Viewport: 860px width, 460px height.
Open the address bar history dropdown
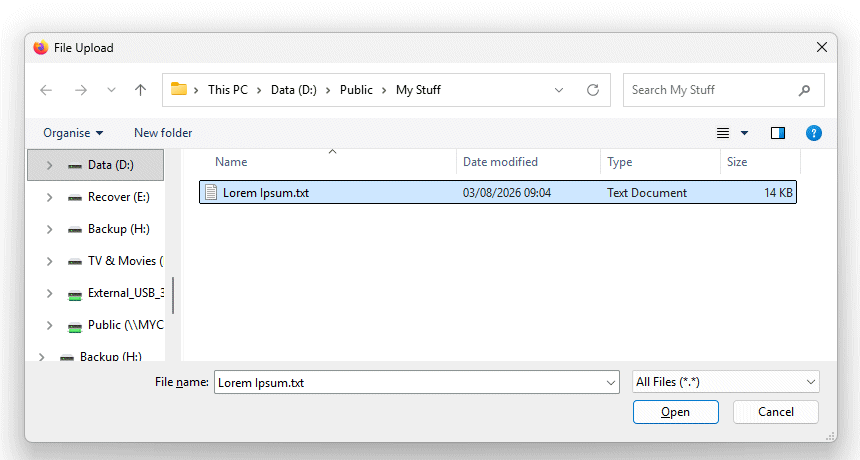click(x=559, y=90)
